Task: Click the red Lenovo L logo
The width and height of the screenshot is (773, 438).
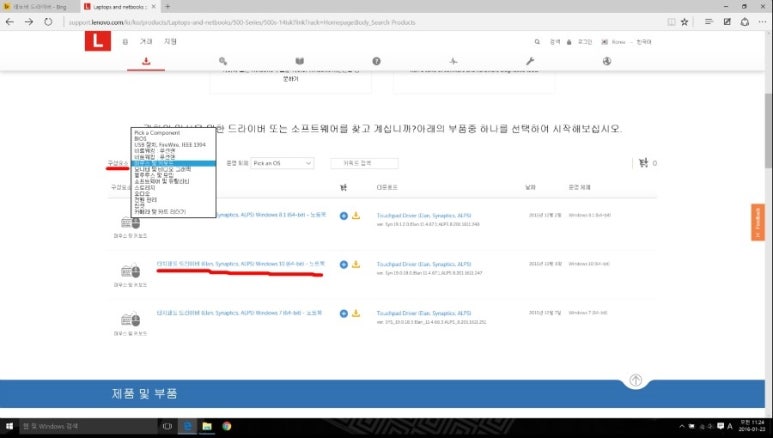Action: (x=98, y=41)
